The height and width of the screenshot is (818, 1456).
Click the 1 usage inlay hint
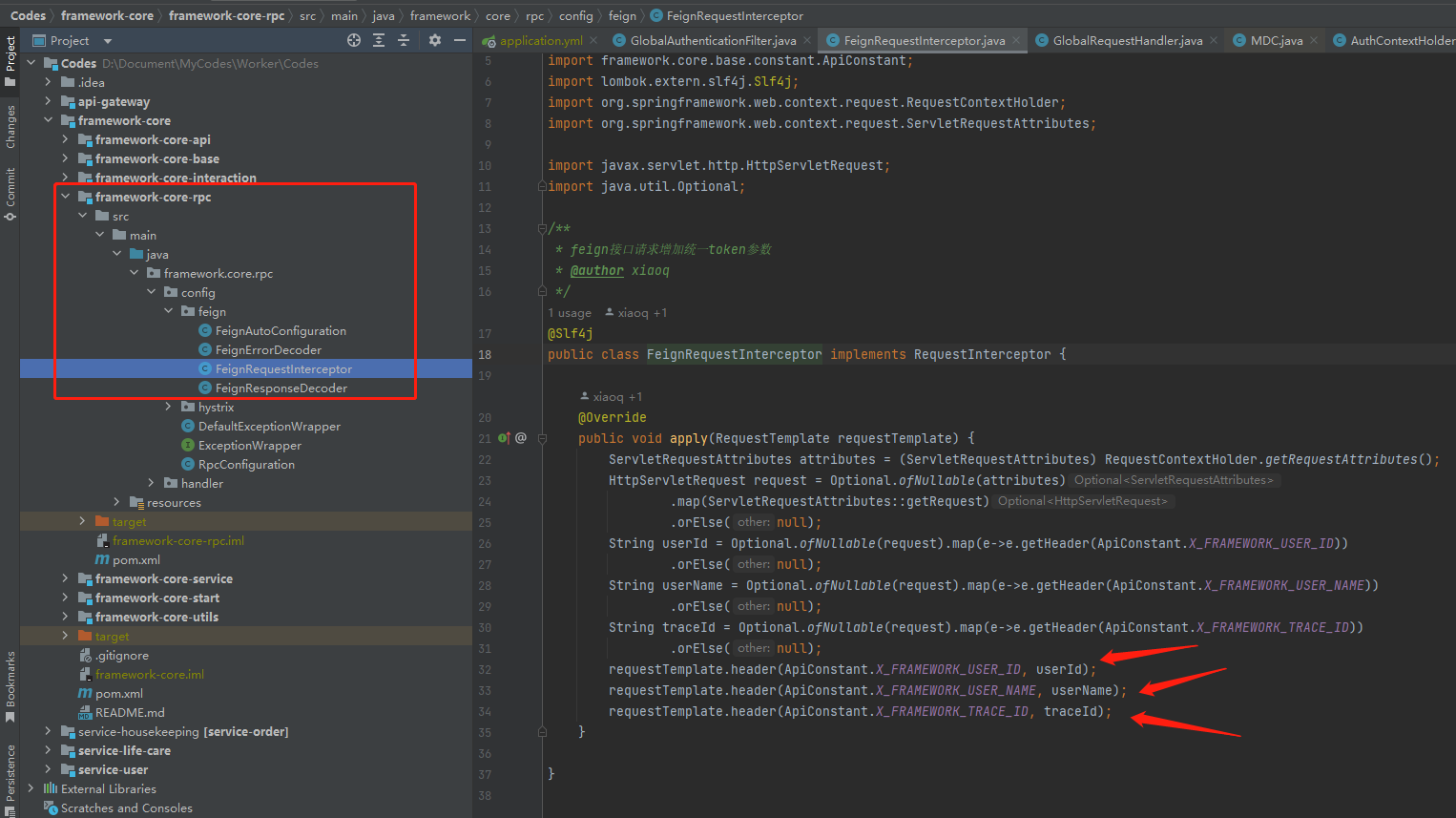pyautogui.click(x=570, y=313)
